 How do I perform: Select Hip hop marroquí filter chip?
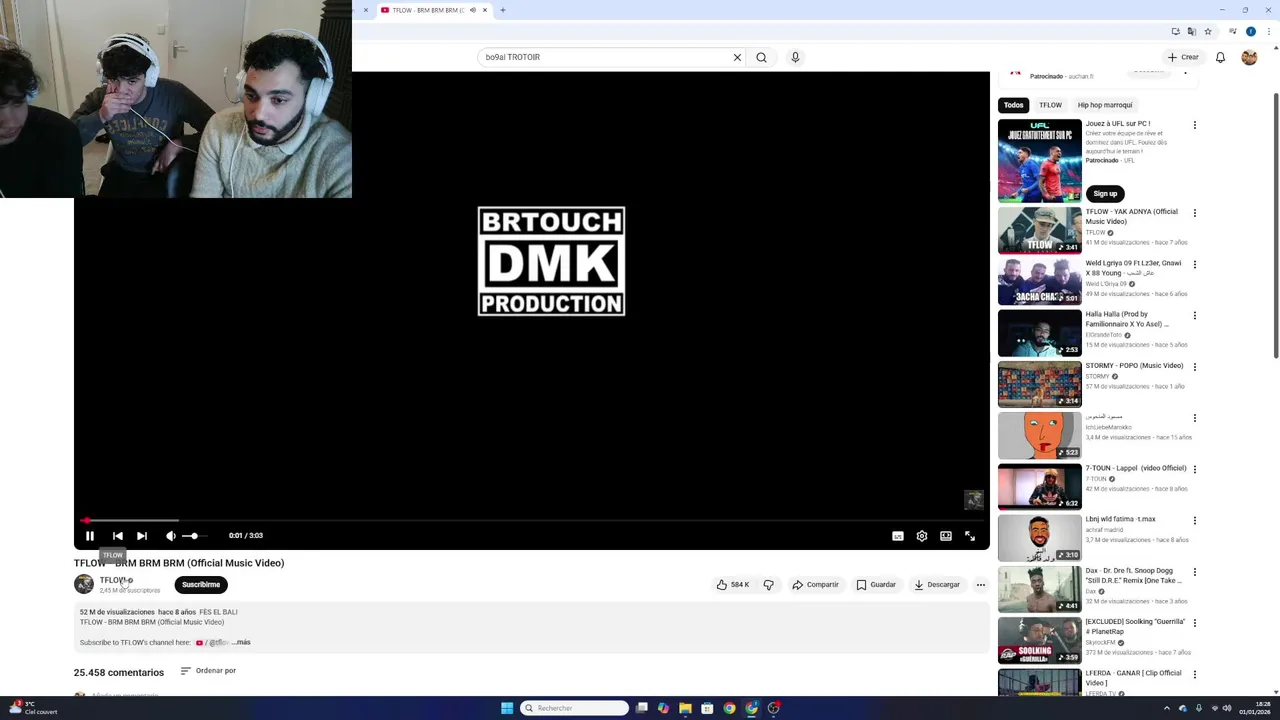pos(1105,105)
